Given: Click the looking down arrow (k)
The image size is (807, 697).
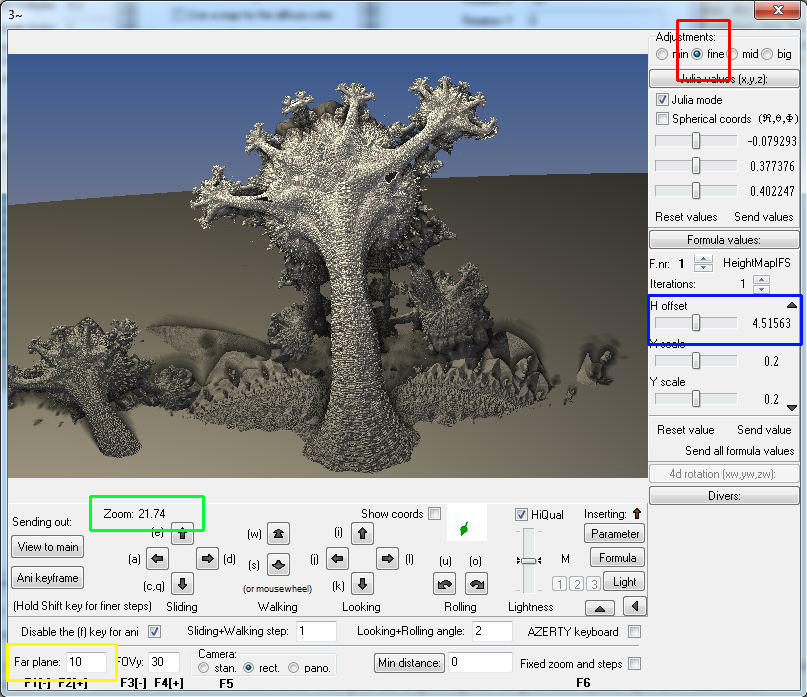Looking at the screenshot, I should click(x=362, y=584).
